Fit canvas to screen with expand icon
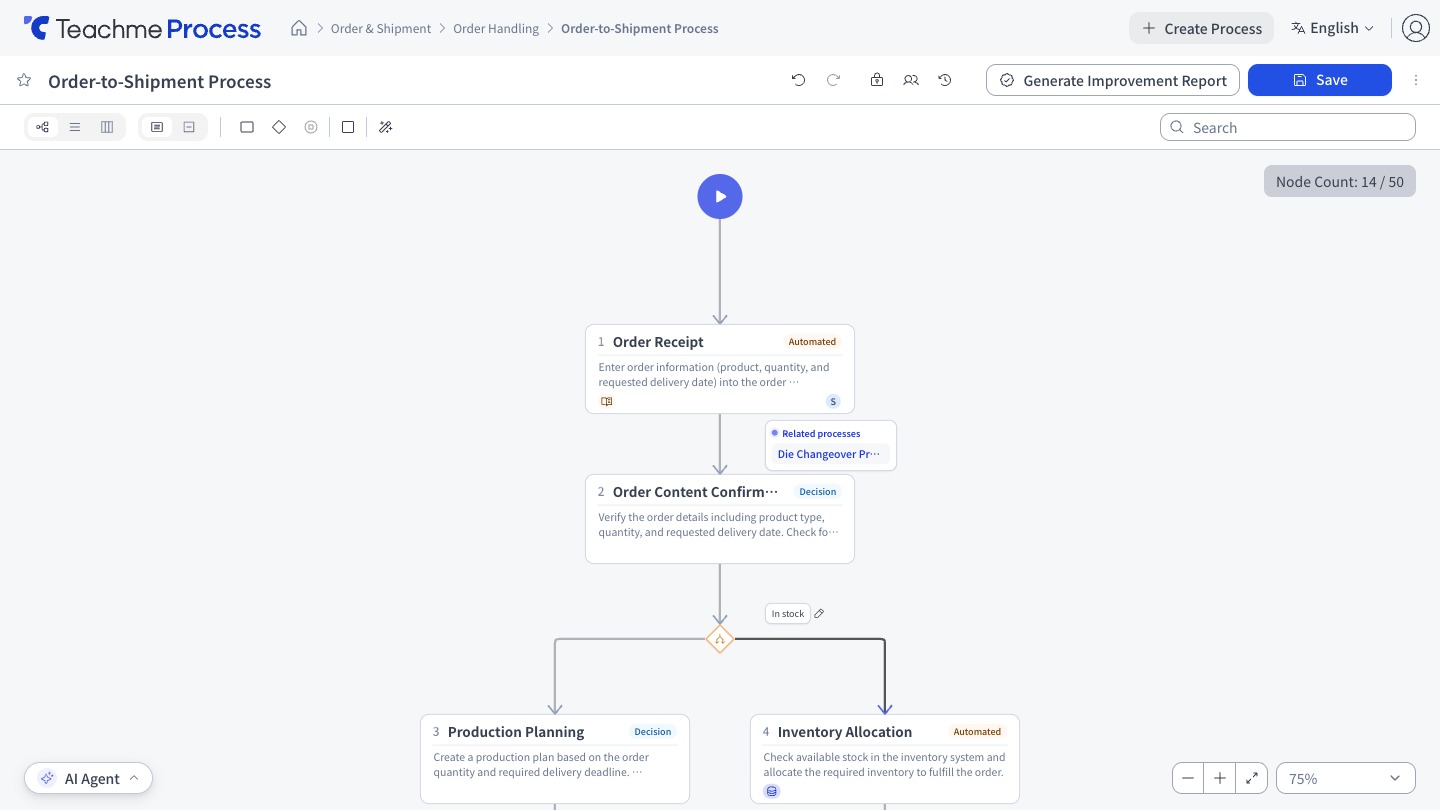Viewport: 1440px width, 810px height. tap(1252, 778)
